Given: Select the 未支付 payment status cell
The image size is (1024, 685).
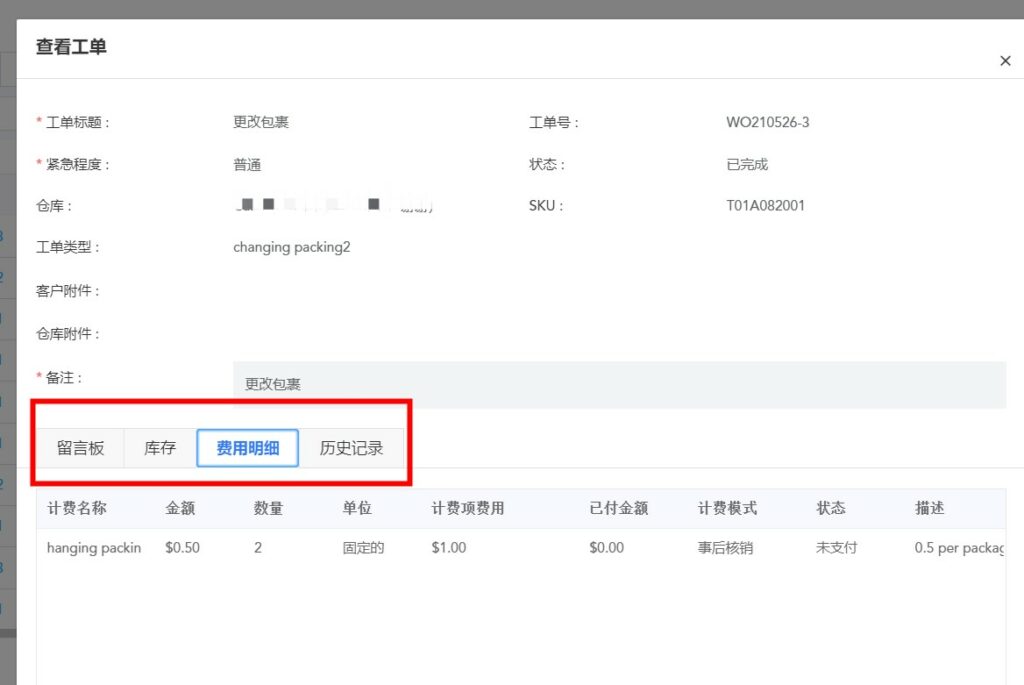Looking at the screenshot, I should [x=833, y=547].
